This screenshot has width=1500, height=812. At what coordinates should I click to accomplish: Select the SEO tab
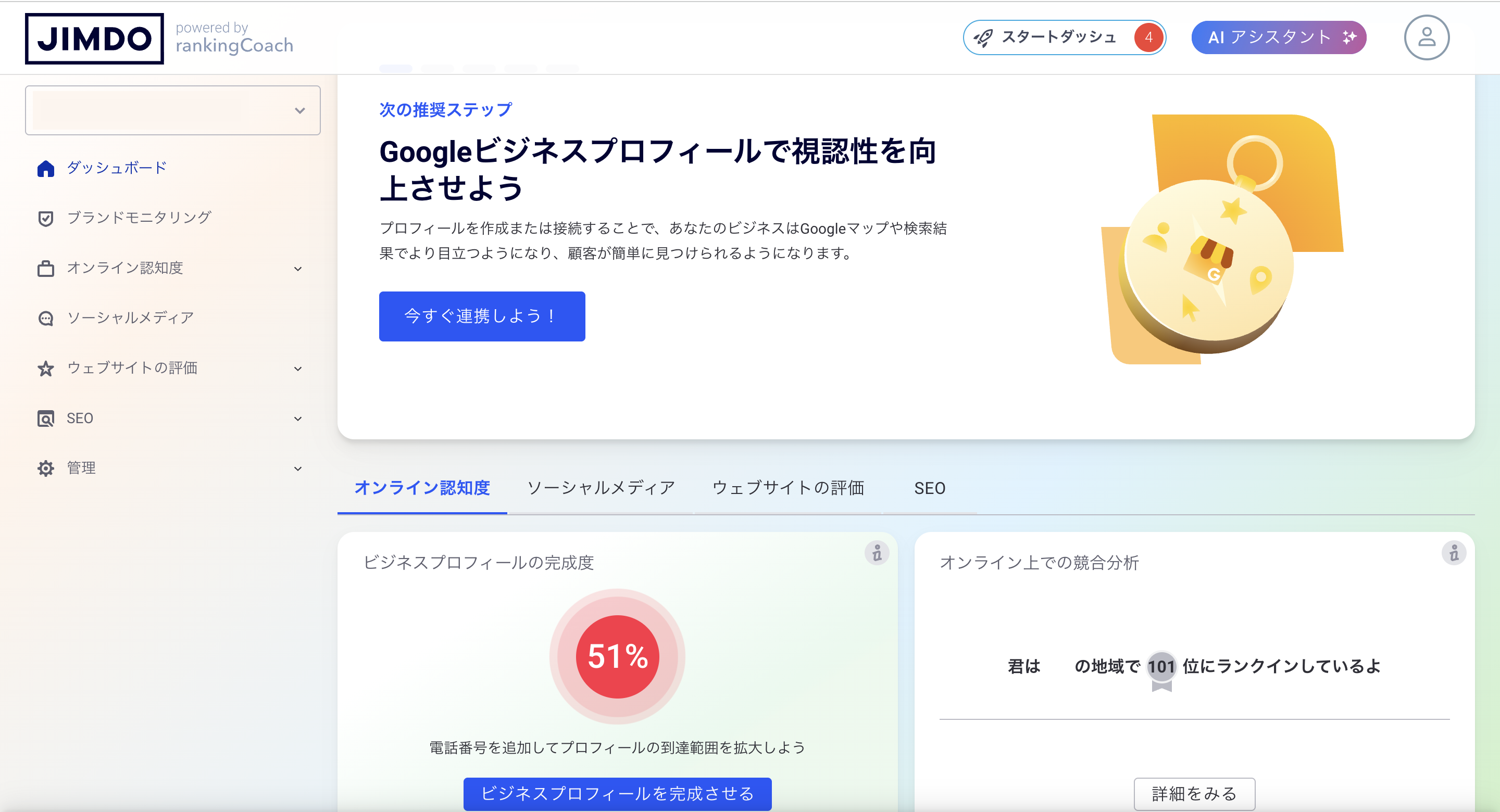pyautogui.click(x=929, y=488)
